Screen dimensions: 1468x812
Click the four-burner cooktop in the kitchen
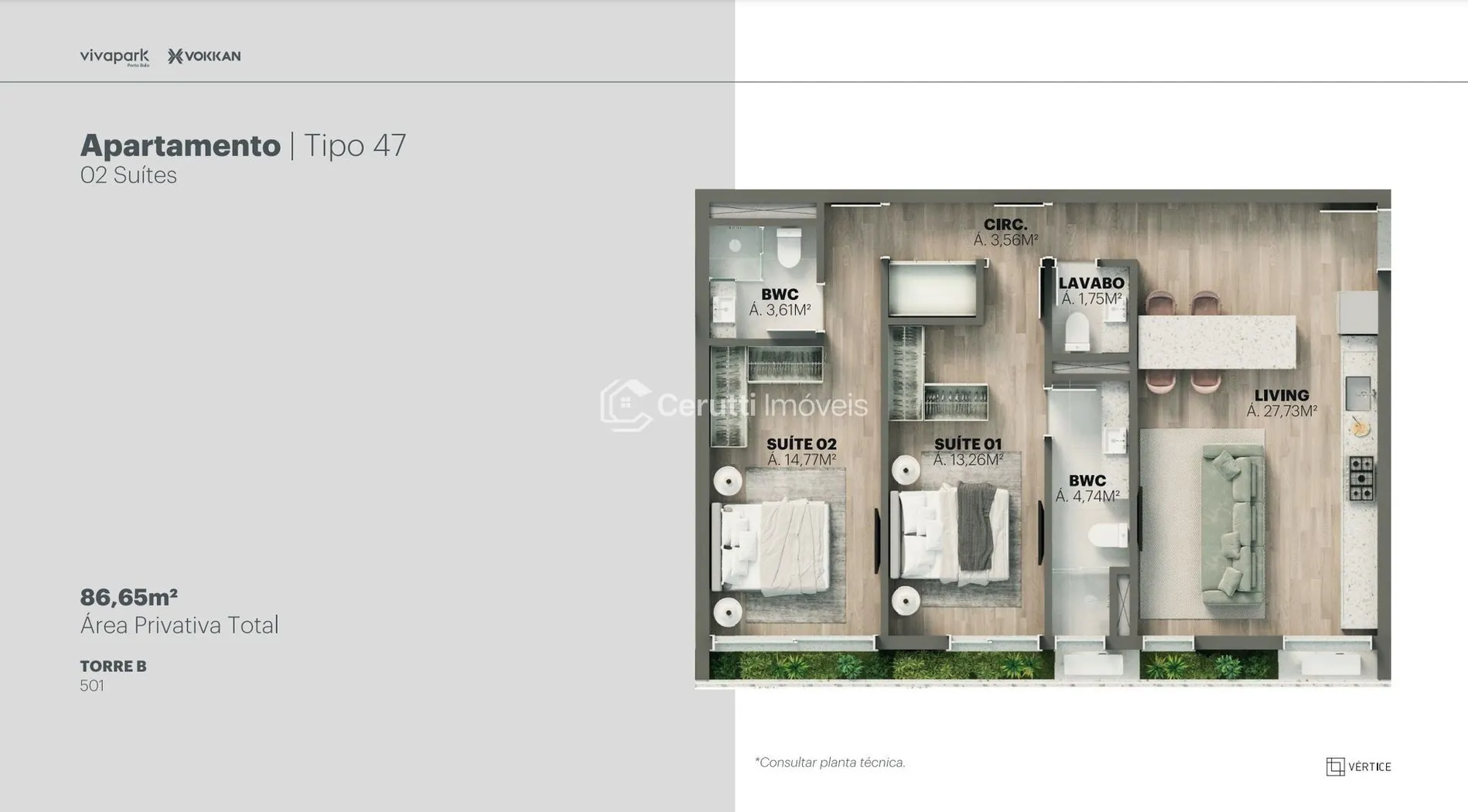point(1361,478)
